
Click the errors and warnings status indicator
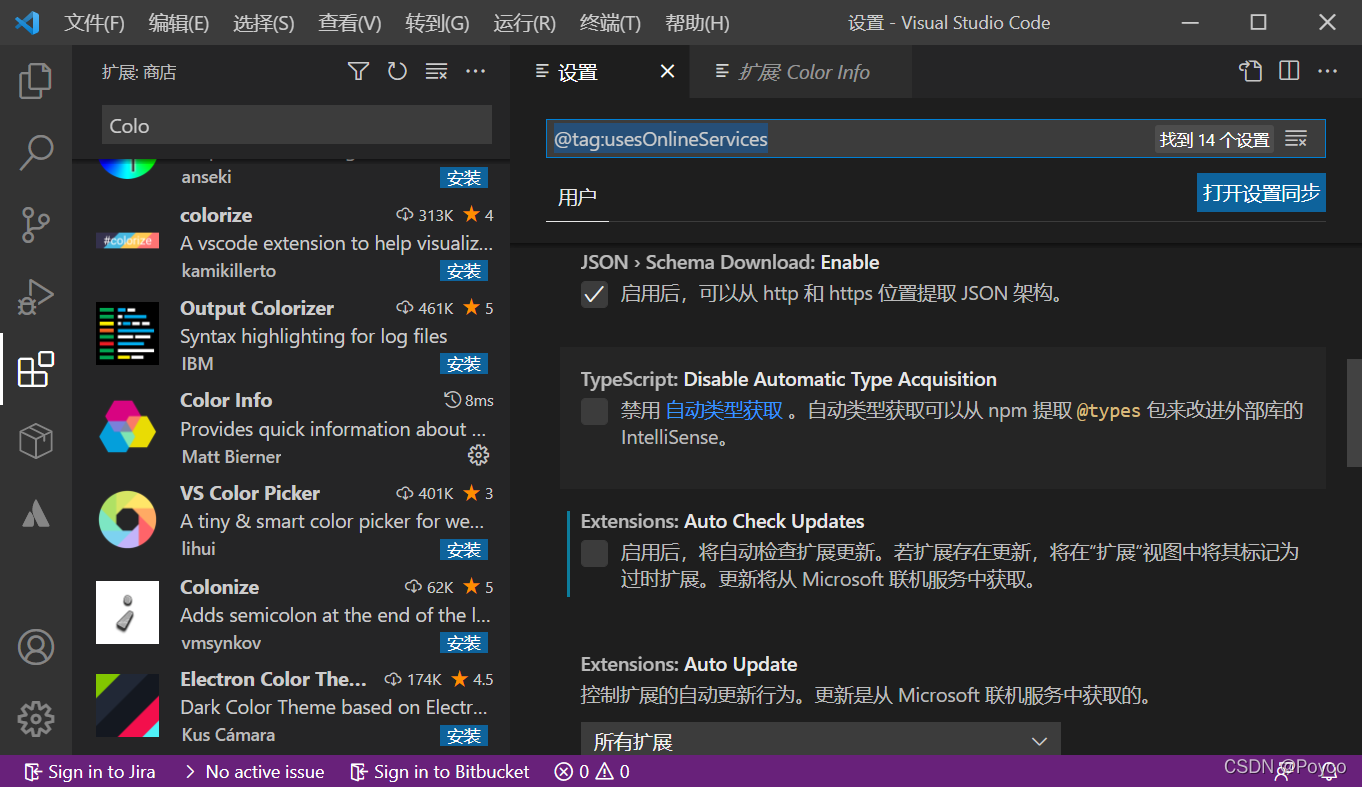click(592, 772)
